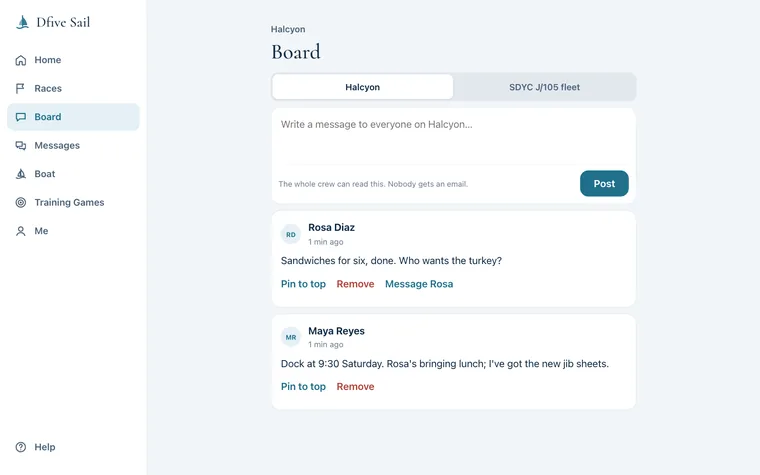The height and width of the screenshot is (475, 760).
Task: Click the Post button
Action: [x=604, y=184]
